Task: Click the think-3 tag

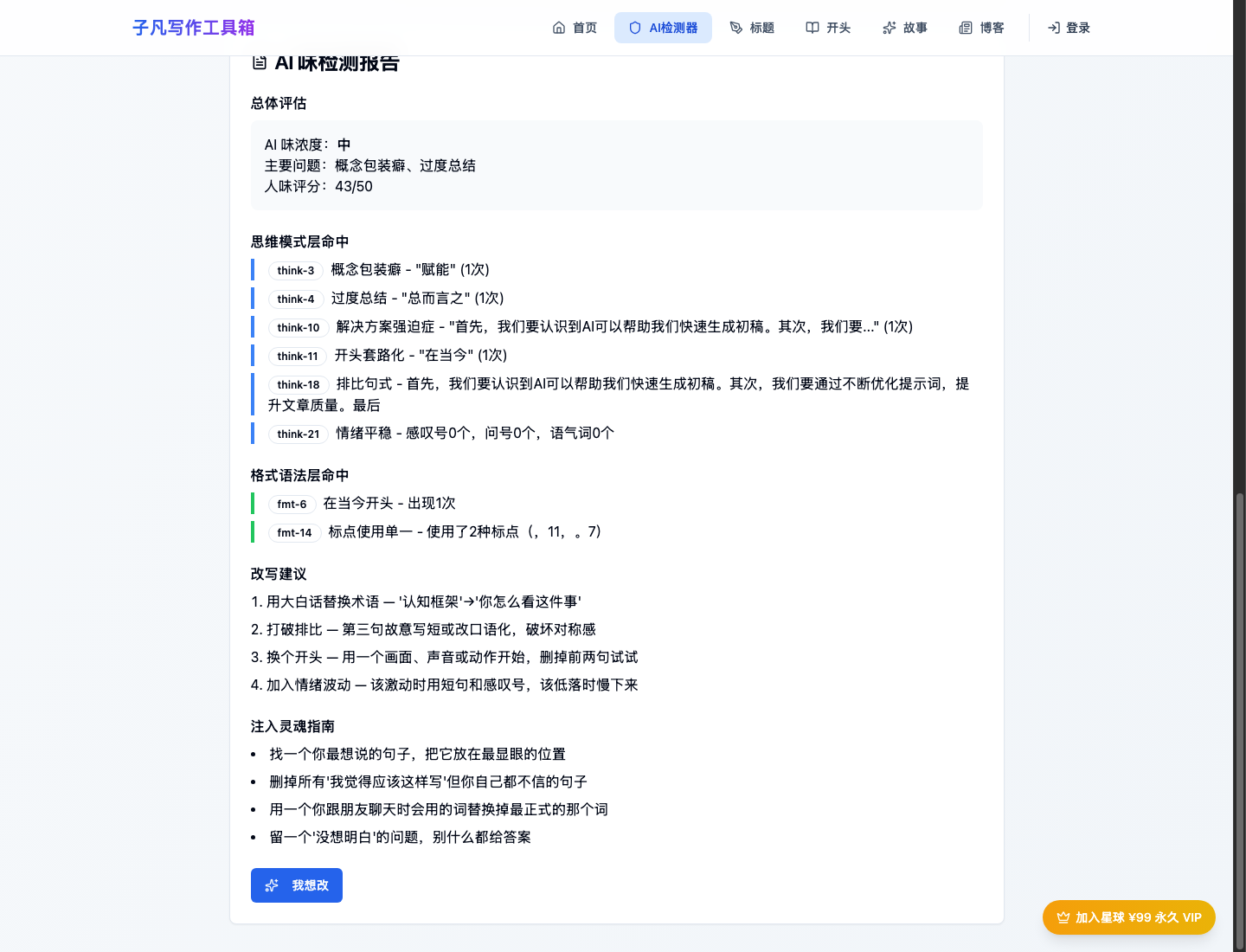Action: (x=296, y=271)
